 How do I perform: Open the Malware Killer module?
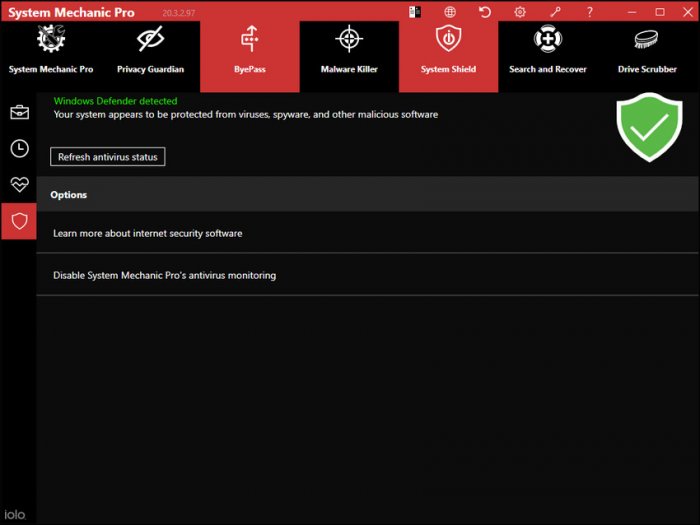click(349, 57)
